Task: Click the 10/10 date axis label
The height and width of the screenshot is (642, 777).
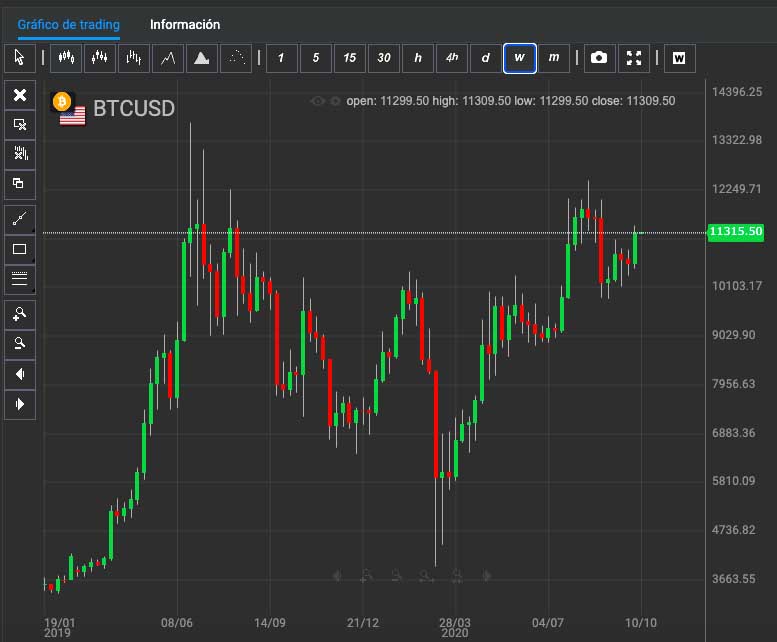Action: (641, 623)
